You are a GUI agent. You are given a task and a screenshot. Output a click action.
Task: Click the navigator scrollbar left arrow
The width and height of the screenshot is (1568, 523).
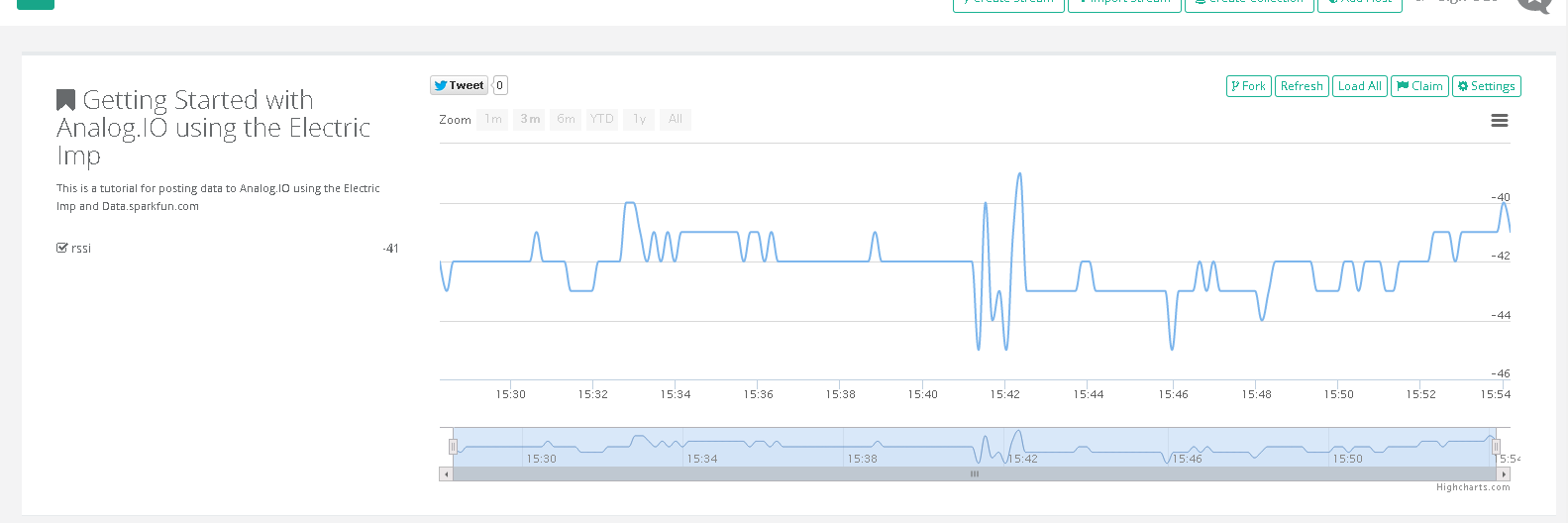coord(446,474)
